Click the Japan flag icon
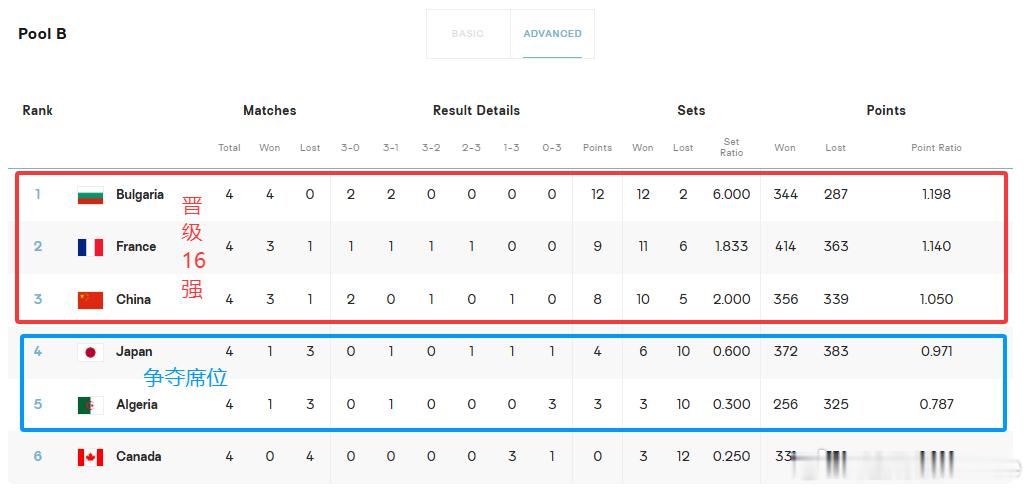Screen dimensions: 1031x490 tap(90, 353)
